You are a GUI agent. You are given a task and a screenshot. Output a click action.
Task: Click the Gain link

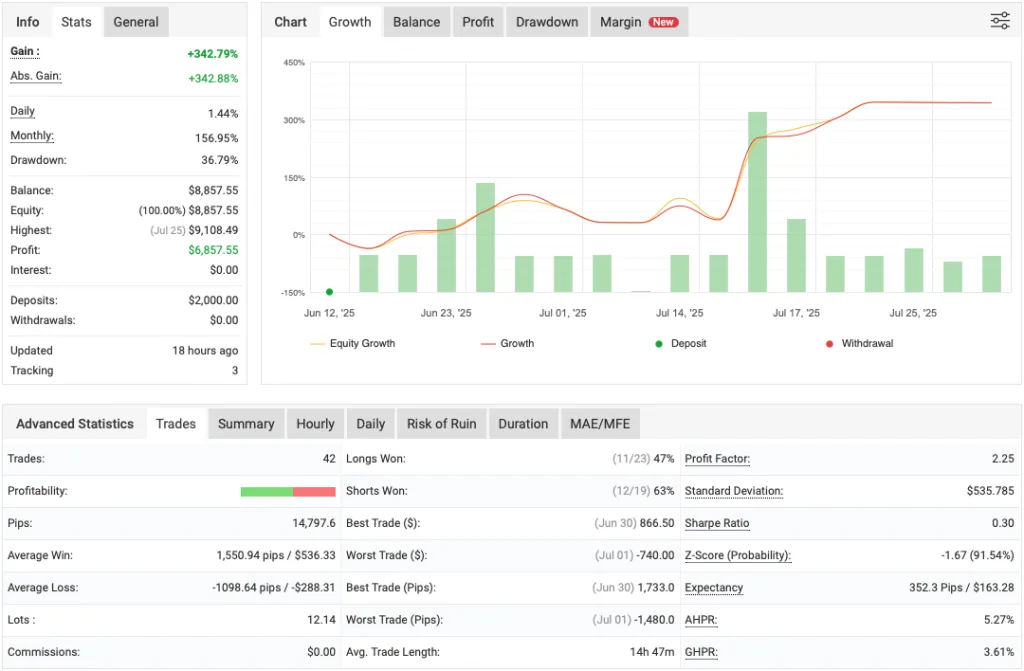[22, 51]
